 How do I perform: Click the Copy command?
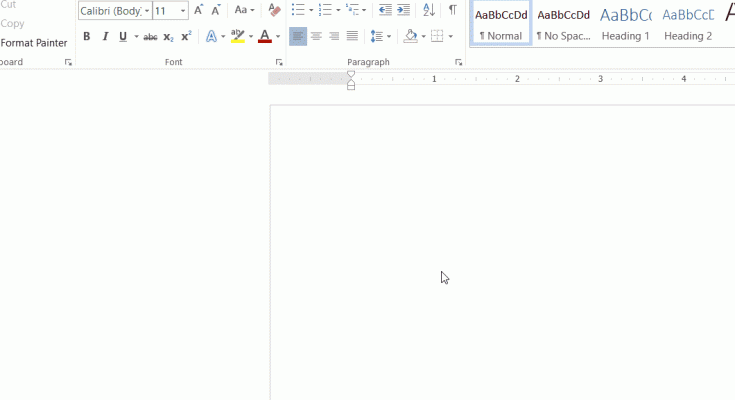pos(12,23)
